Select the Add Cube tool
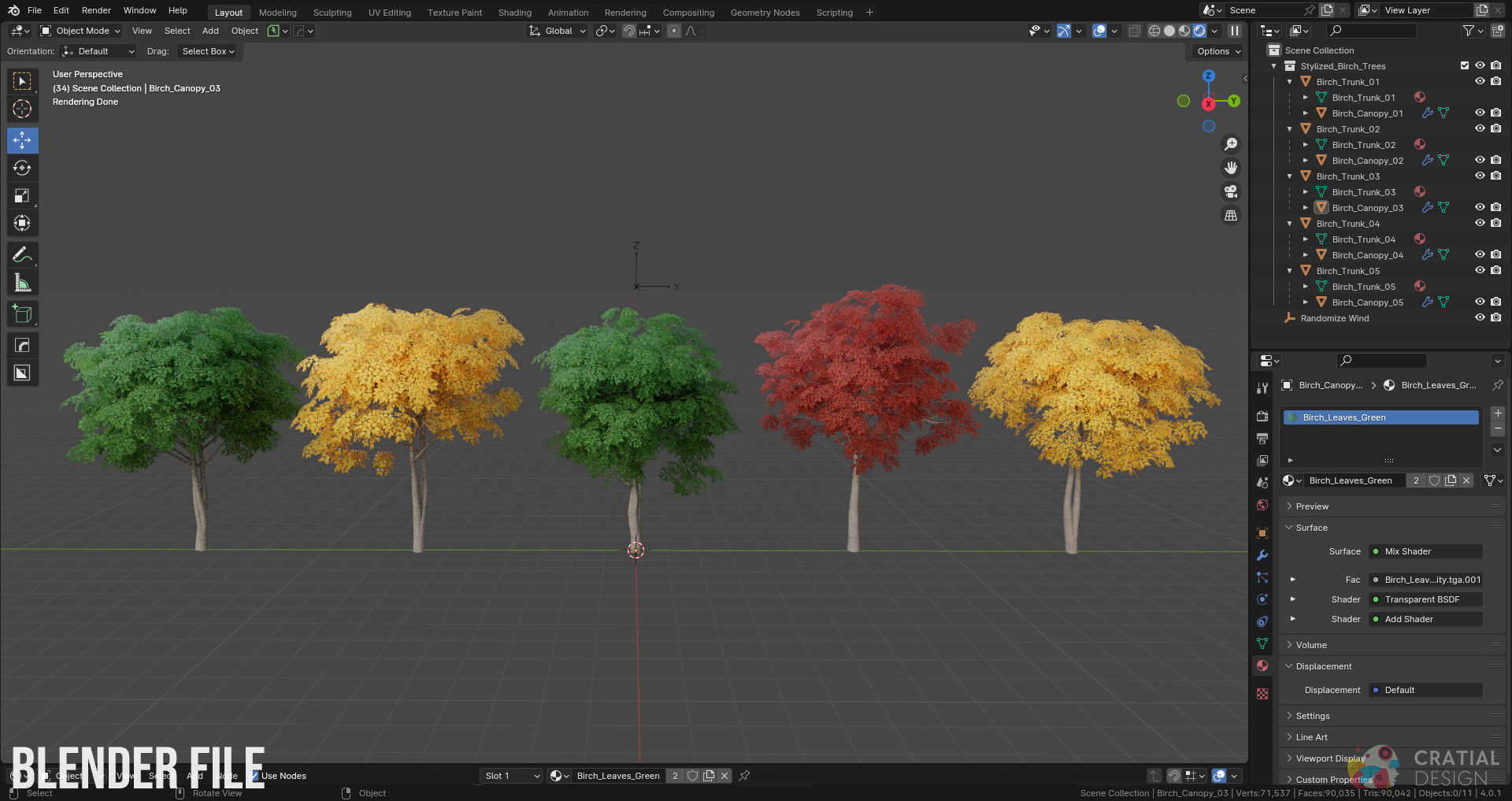The image size is (1512, 801). click(x=22, y=314)
